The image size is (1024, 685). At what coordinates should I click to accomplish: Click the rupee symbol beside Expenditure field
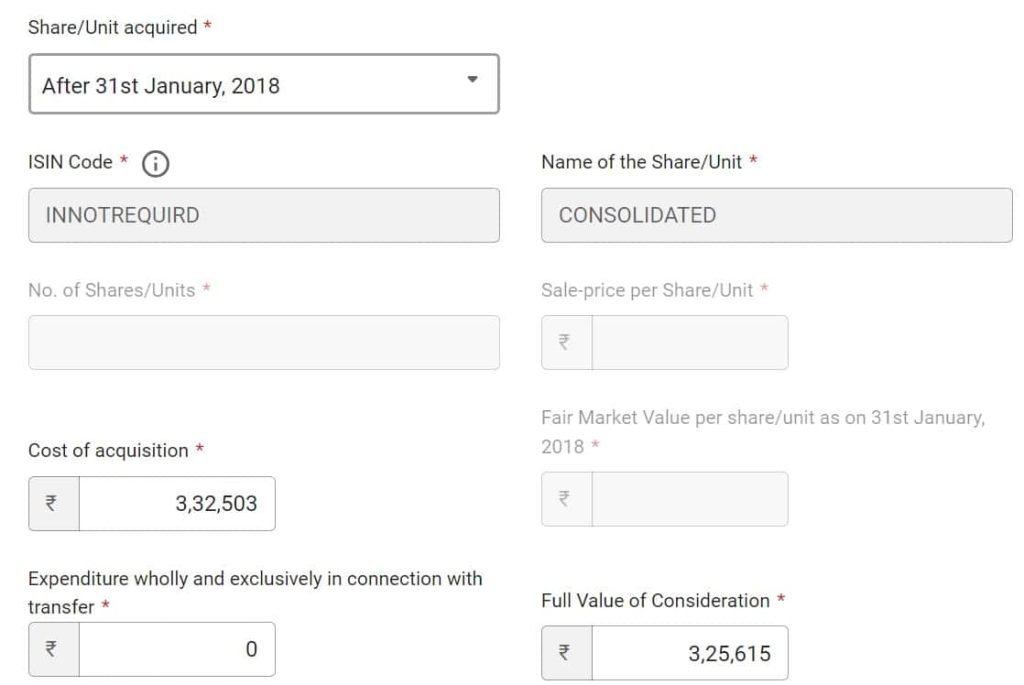click(52, 648)
